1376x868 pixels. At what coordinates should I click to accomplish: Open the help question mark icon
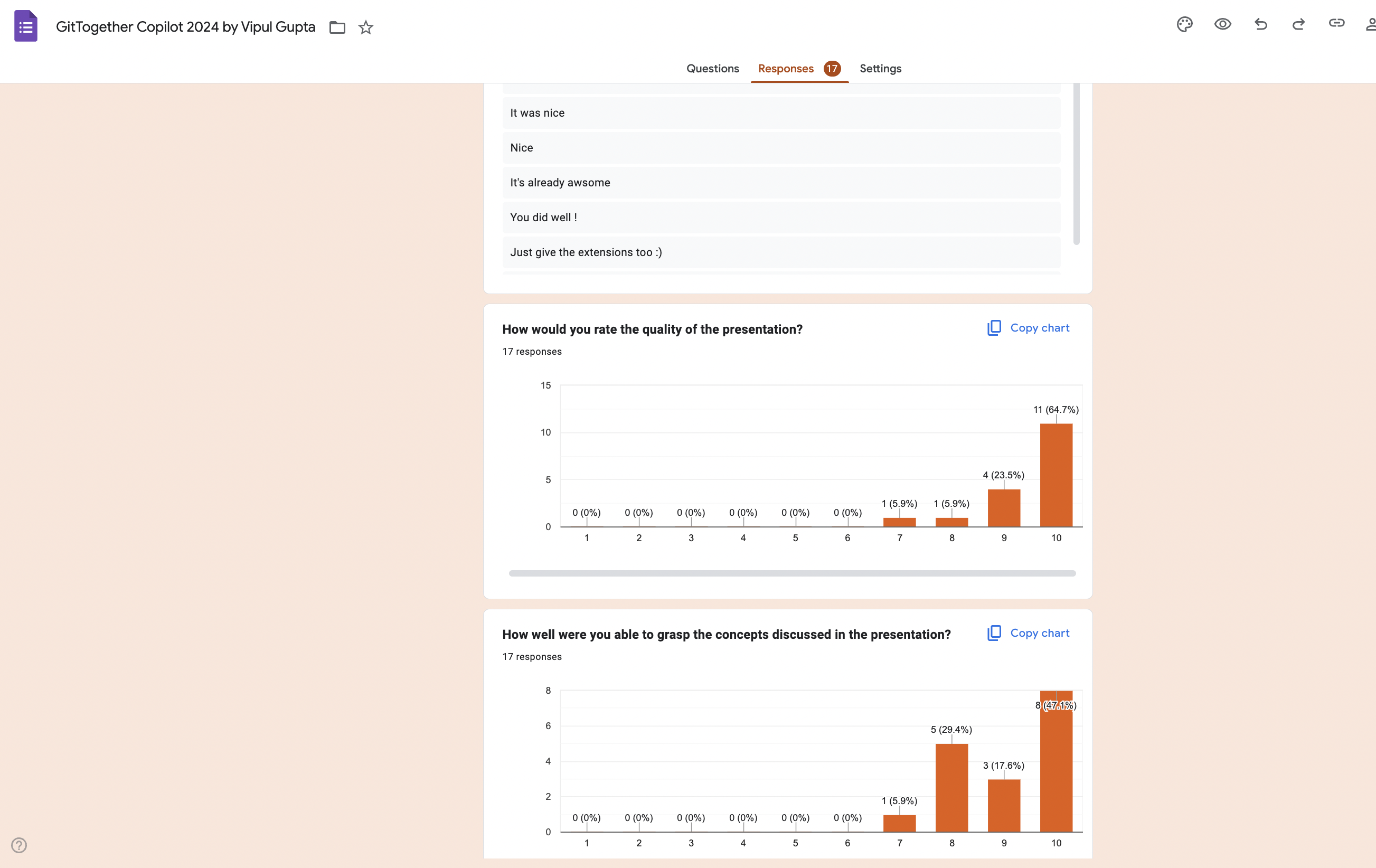point(19,845)
